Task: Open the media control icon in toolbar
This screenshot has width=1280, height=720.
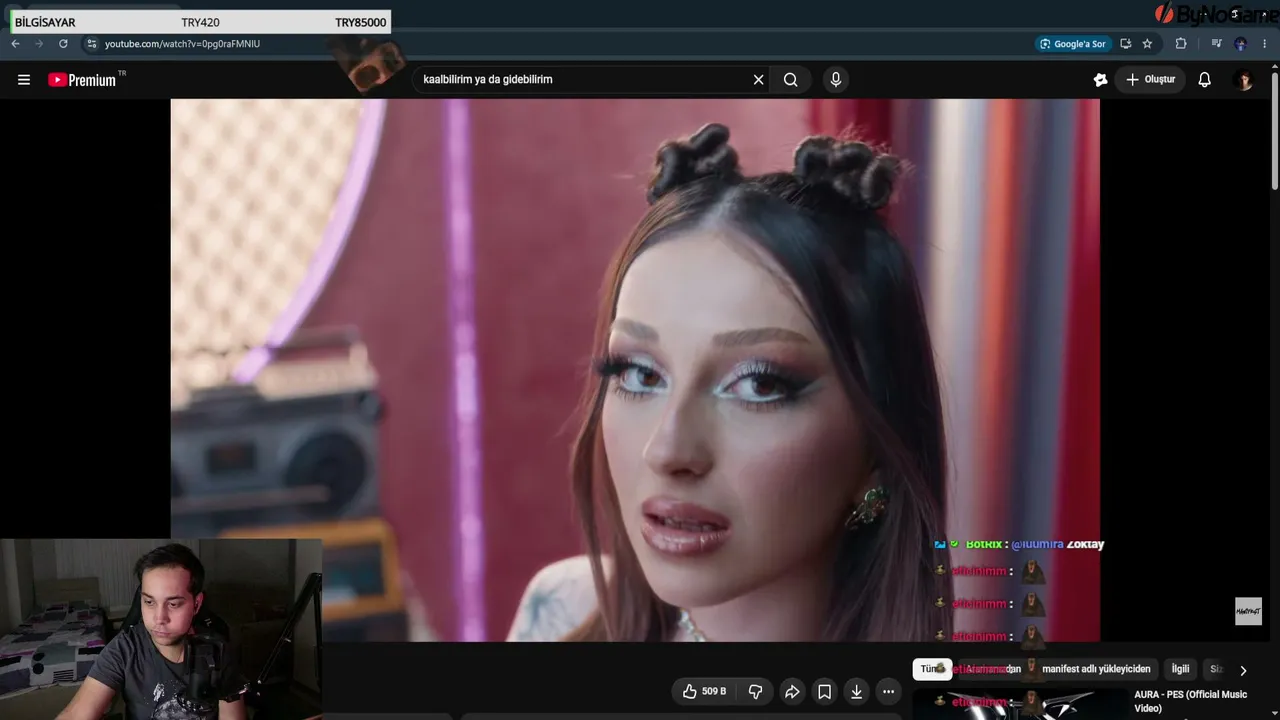Action: (1216, 44)
